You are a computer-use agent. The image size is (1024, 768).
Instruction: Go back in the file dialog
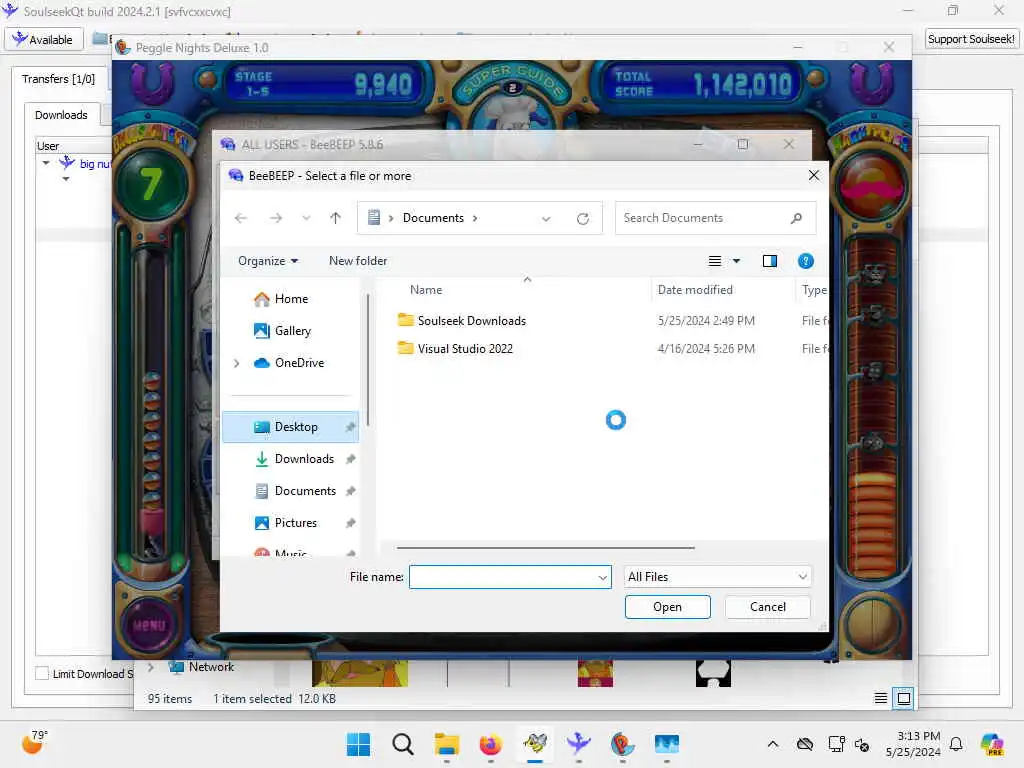point(241,218)
